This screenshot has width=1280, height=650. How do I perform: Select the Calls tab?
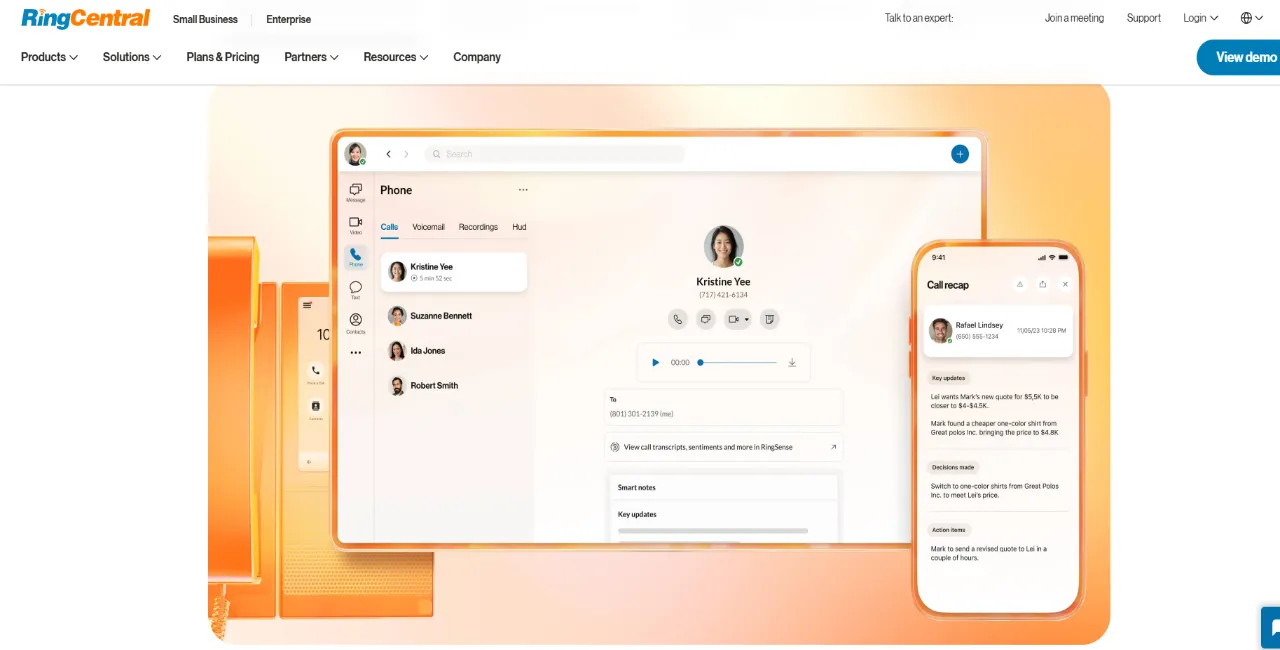tap(389, 227)
